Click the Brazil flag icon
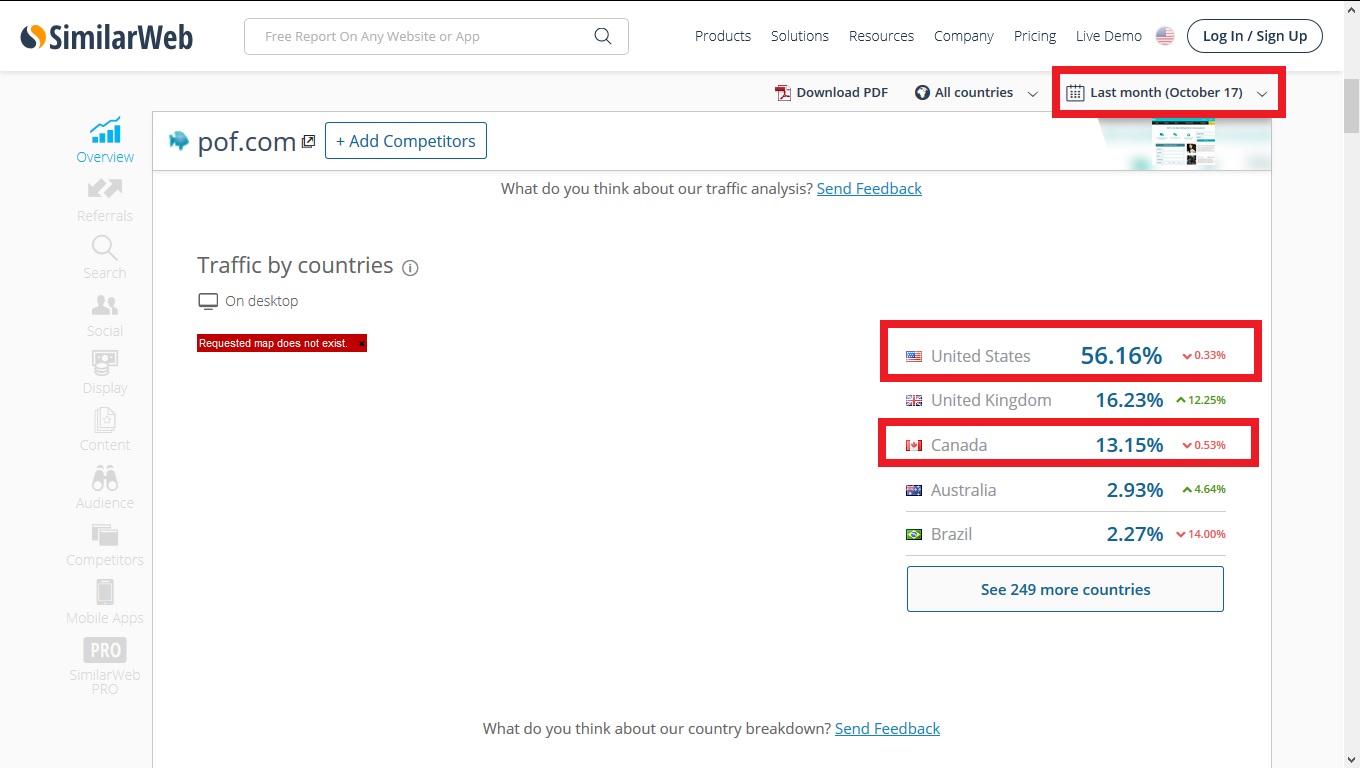The height and width of the screenshot is (768, 1360). (914, 534)
